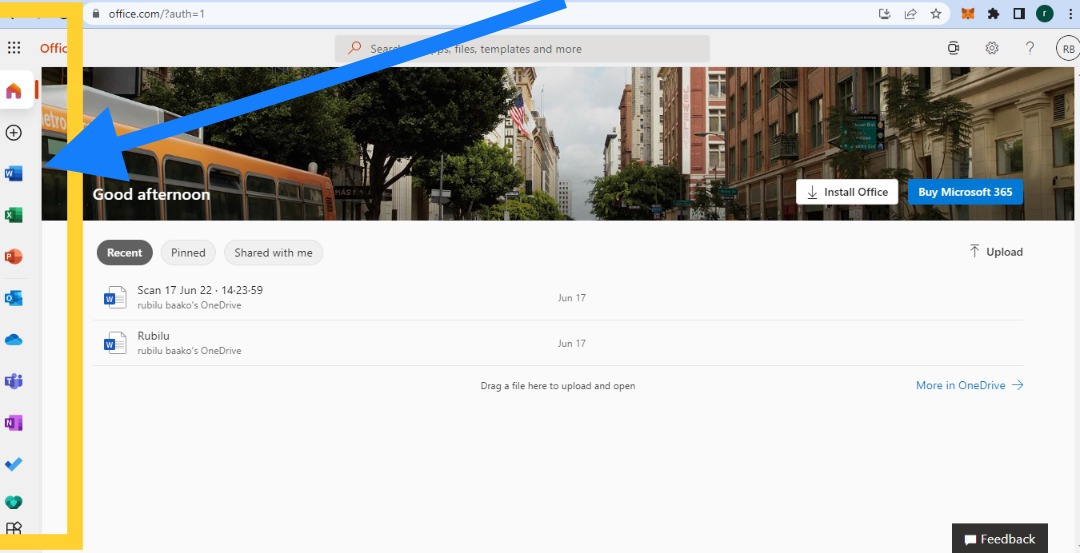
Task: Open the Excel app in sidebar
Action: tap(14, 216)
